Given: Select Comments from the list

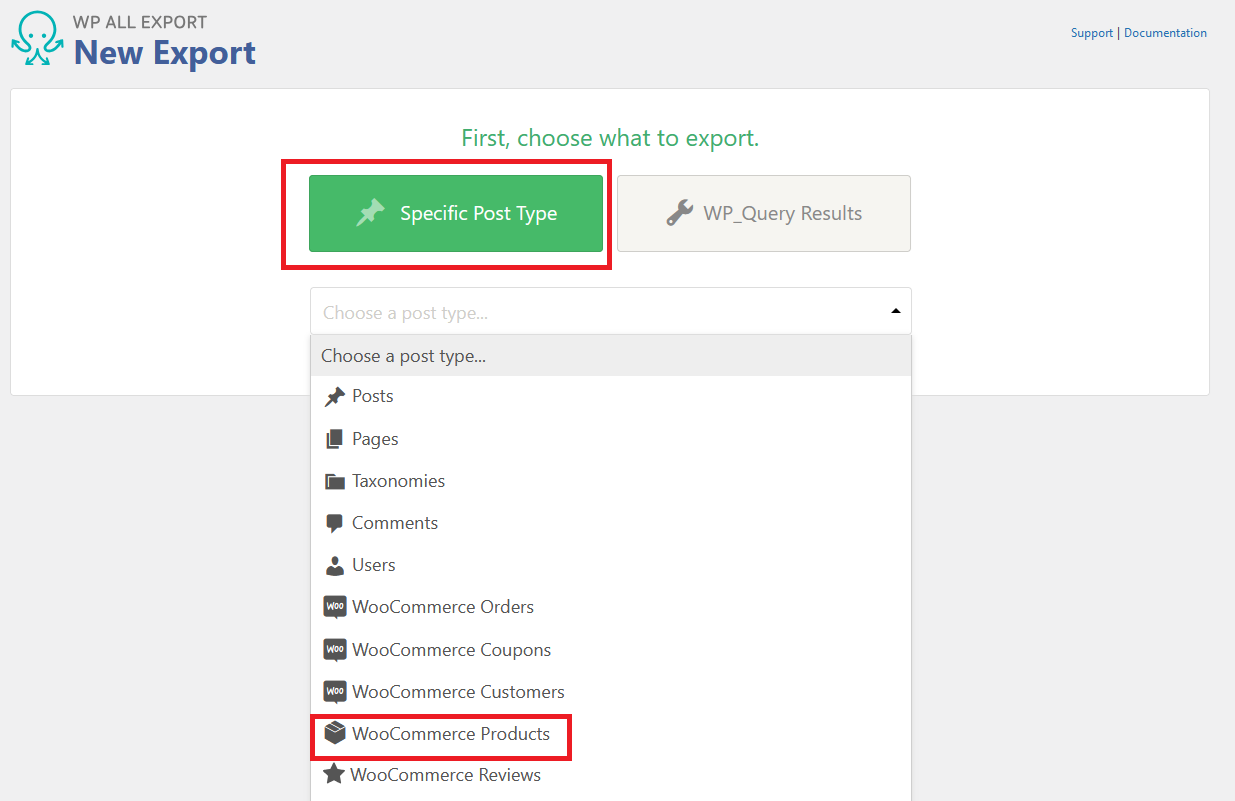Looking at the screenshot, I should pos(611,523).
